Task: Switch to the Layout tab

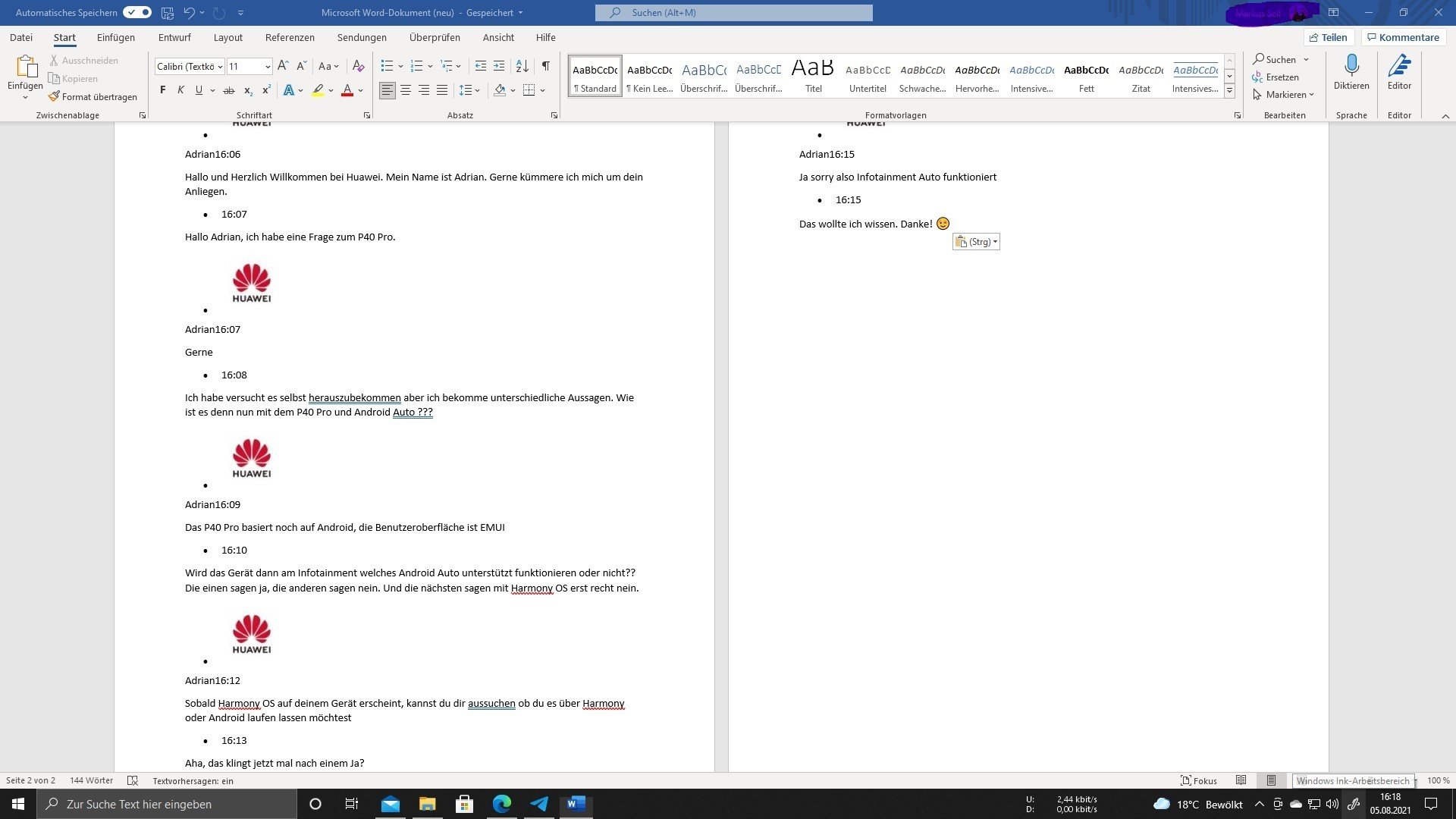Action: pos(228,37)
